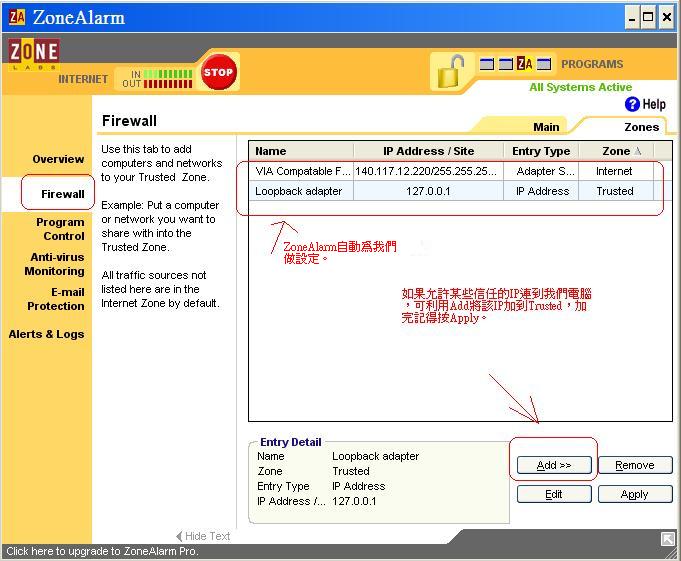The image size is (681, 561).
Task: Click the IP Address entry type cell
Action: (541, 191)
